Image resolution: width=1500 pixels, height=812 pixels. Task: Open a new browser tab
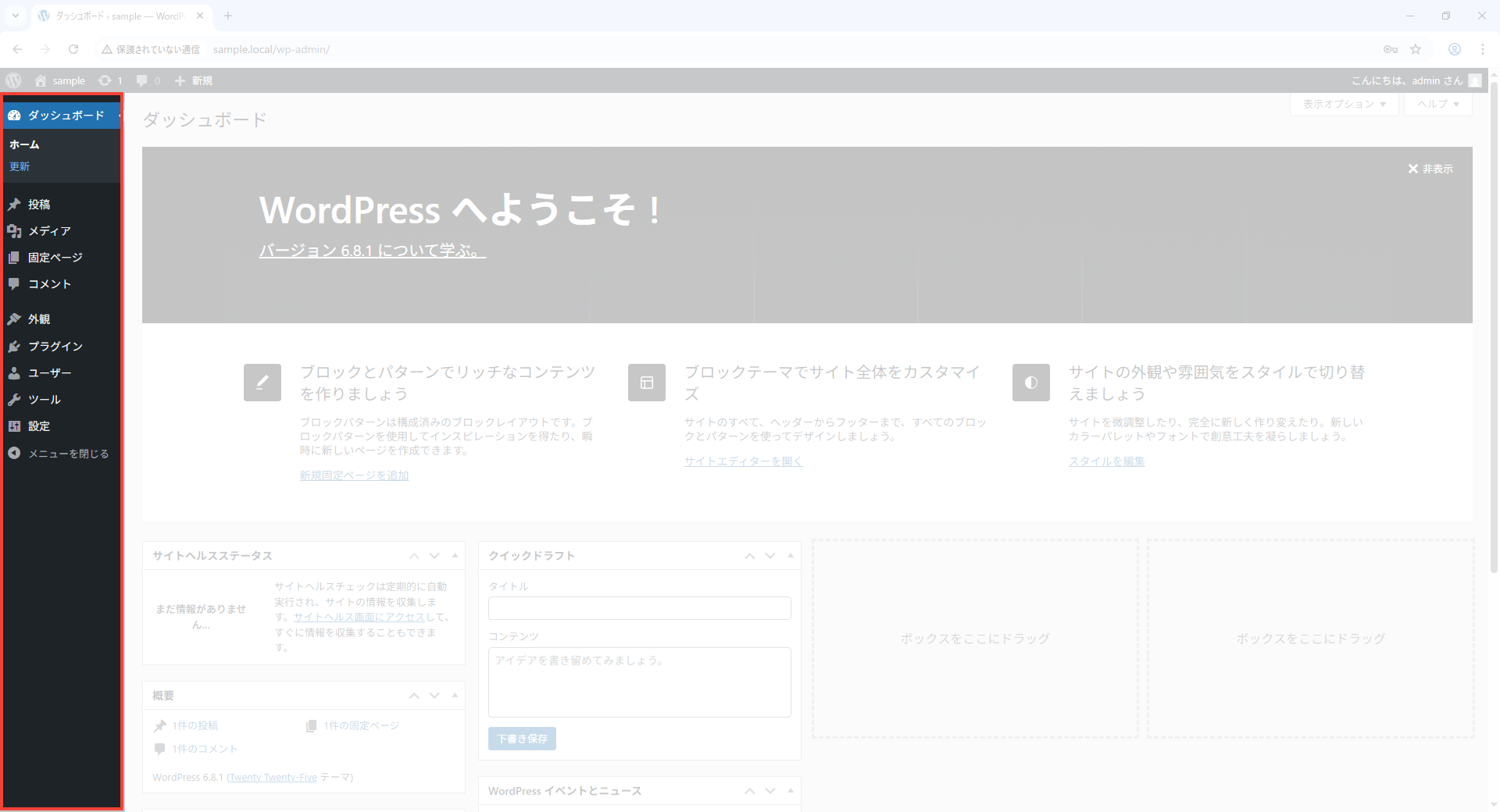[228, 16]
